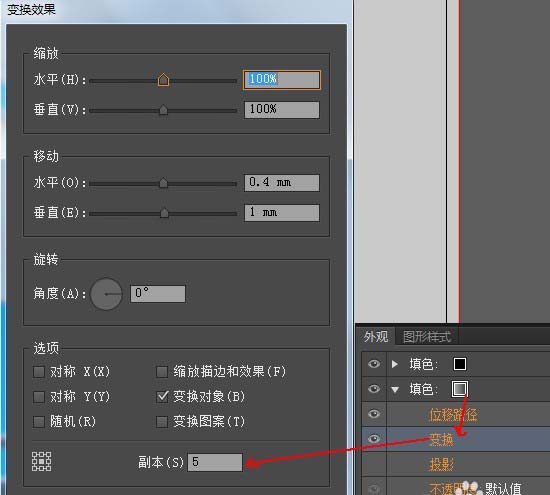Click the 副本(S) copies field
This screenshot has width=550, height=495.
[x=215, y=462]
